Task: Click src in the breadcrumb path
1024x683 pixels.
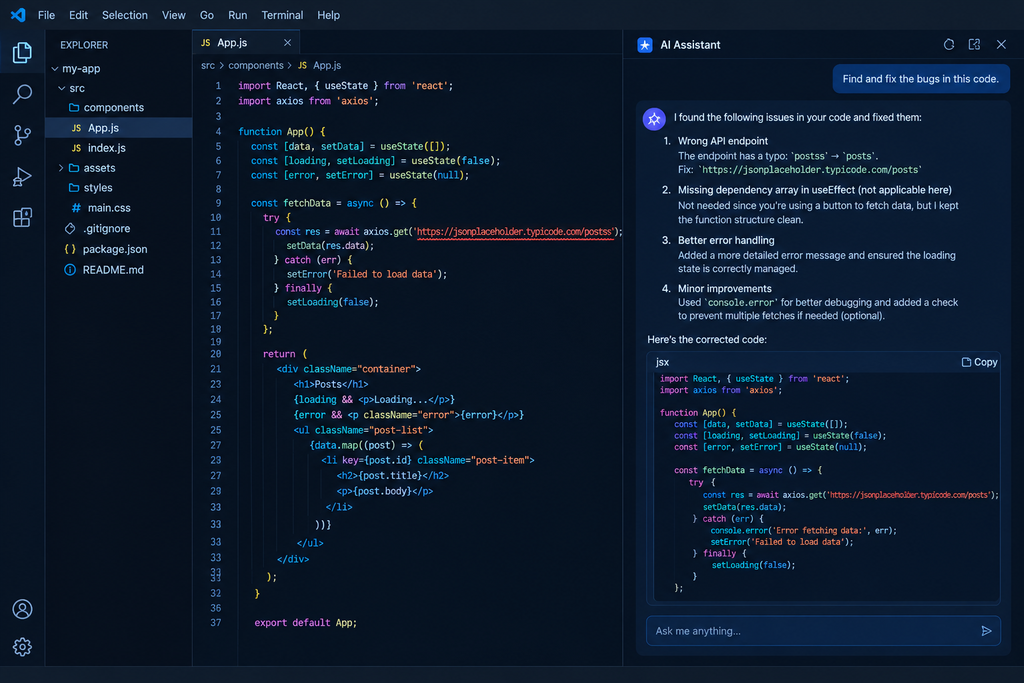Action: [208, 65]
